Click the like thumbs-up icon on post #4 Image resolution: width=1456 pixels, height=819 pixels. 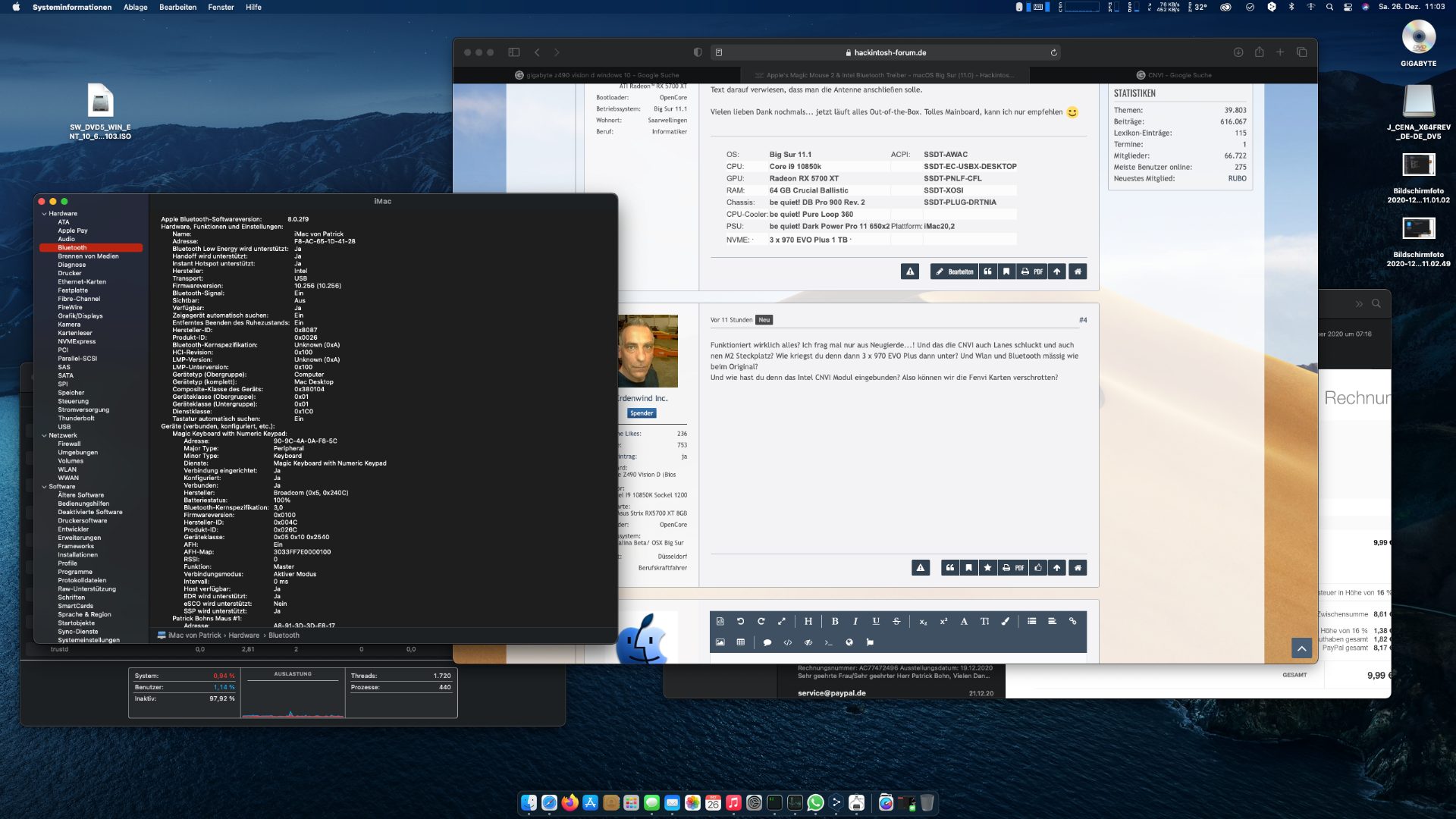click(x=1038, y=567)
